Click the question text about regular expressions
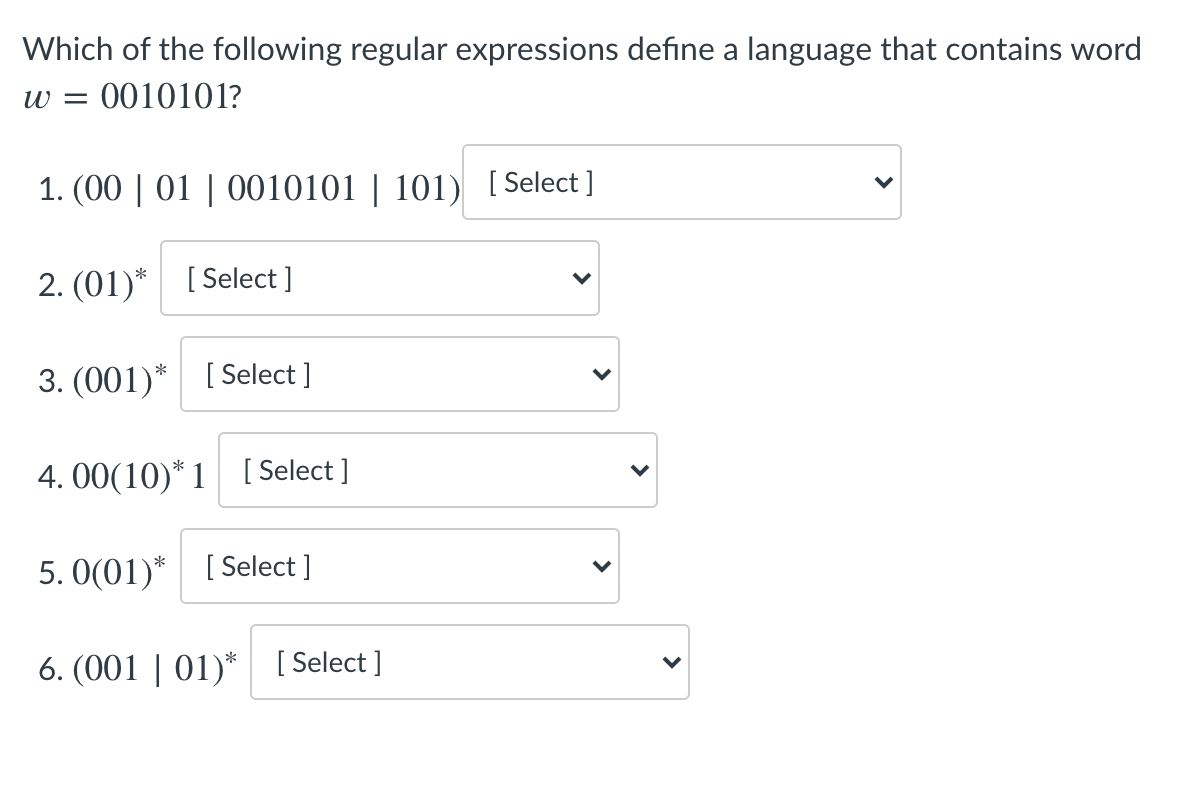The image size is (1200, 792). point(581,49)
